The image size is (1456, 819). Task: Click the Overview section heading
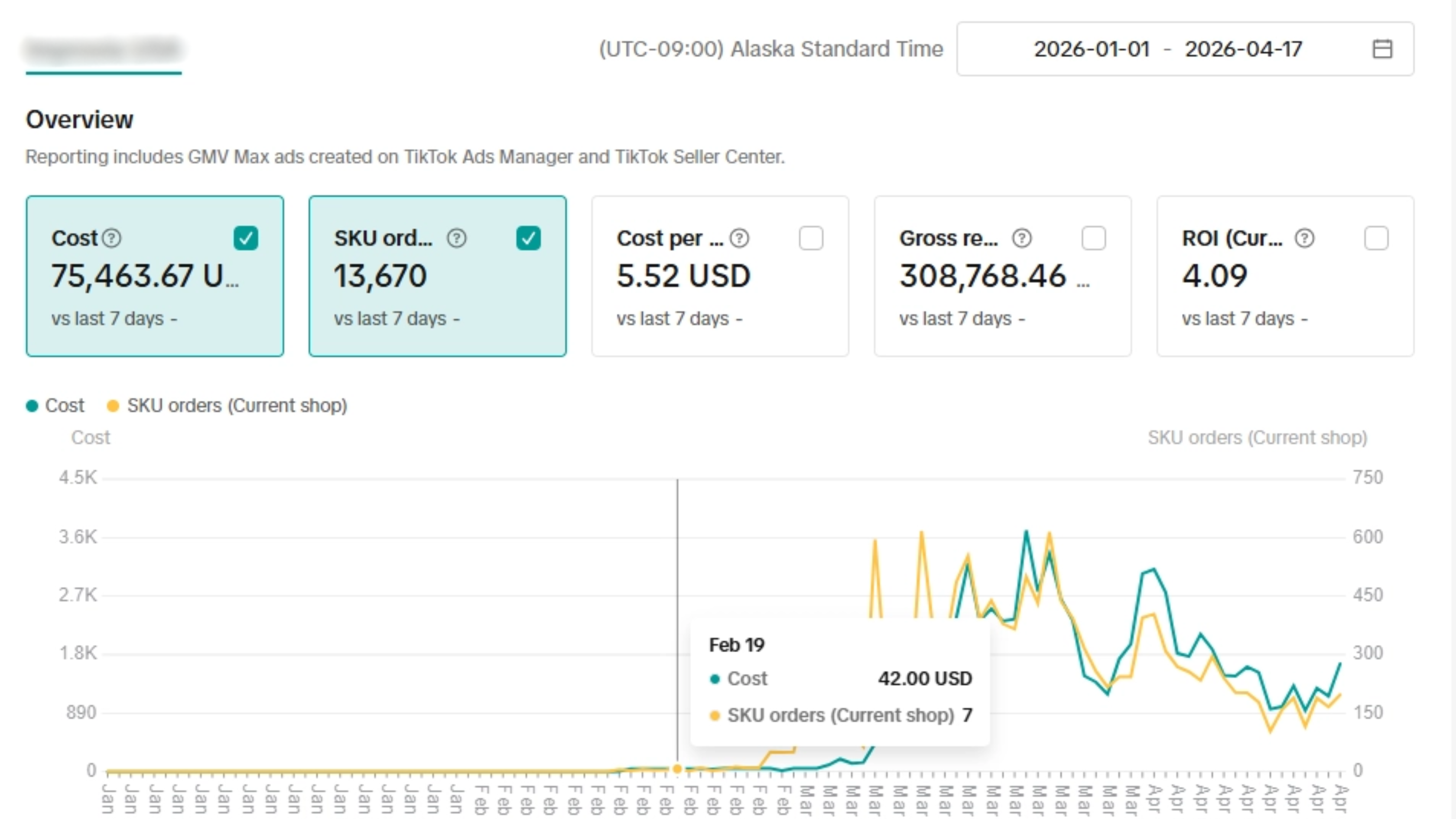(x=80, y=119)
